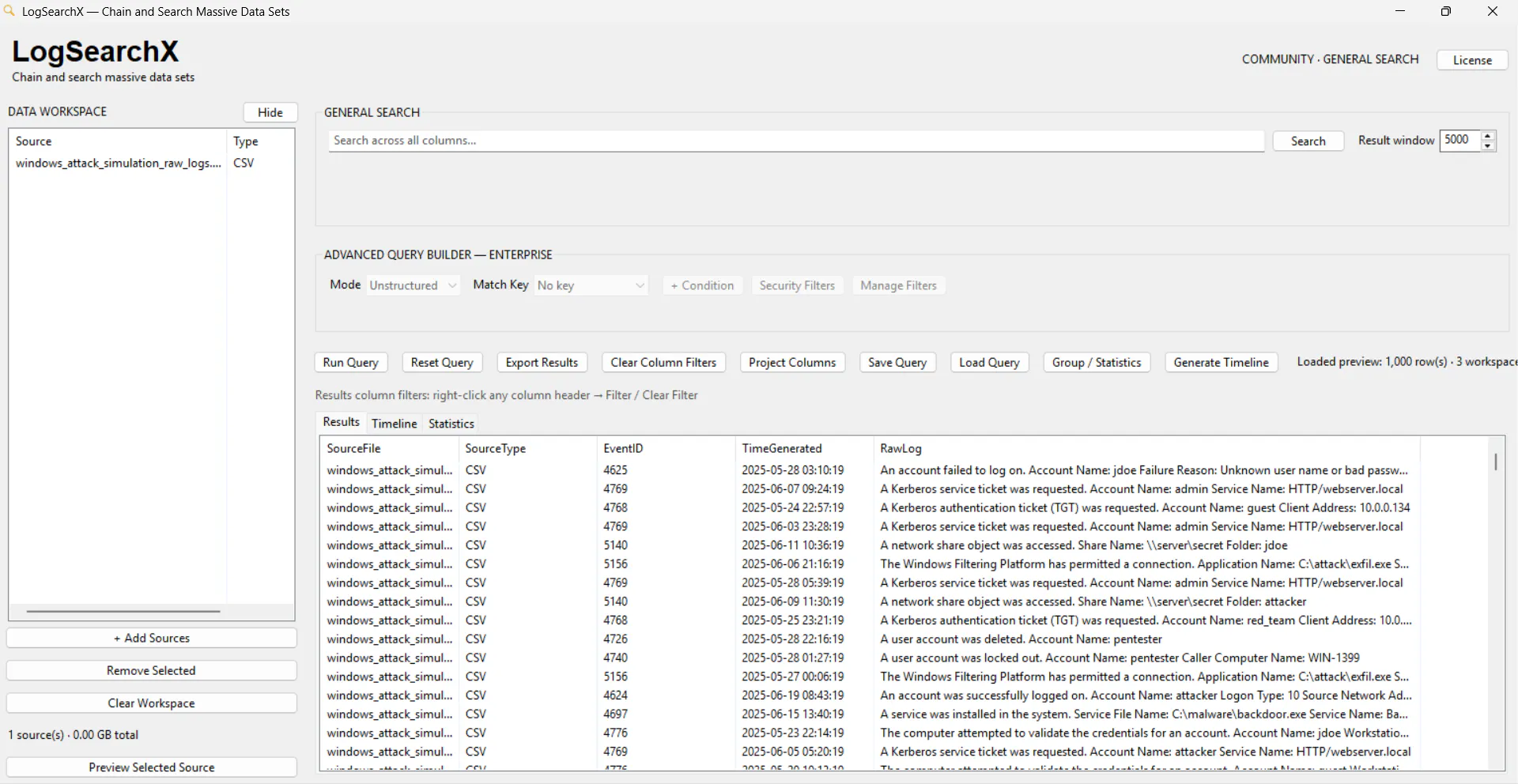Image resolution: width=1518 pixels, height=784 pixels.
Task: Click the 'user account was locked out' log
Action: pos(1120,658)
